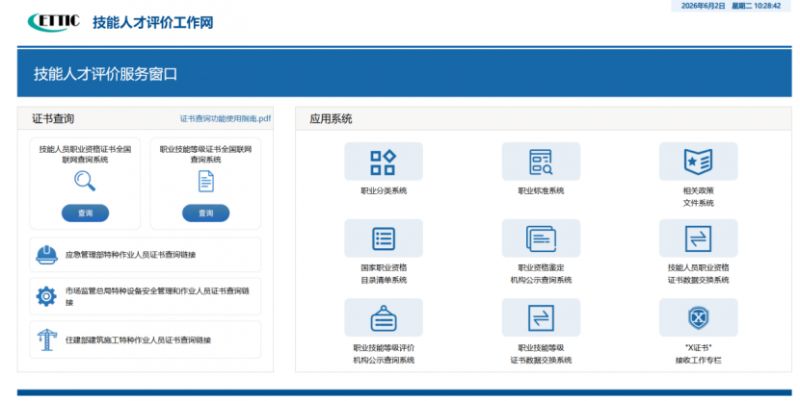Open the 证书查询功能使用指南.pdf link

pos(225,119)
